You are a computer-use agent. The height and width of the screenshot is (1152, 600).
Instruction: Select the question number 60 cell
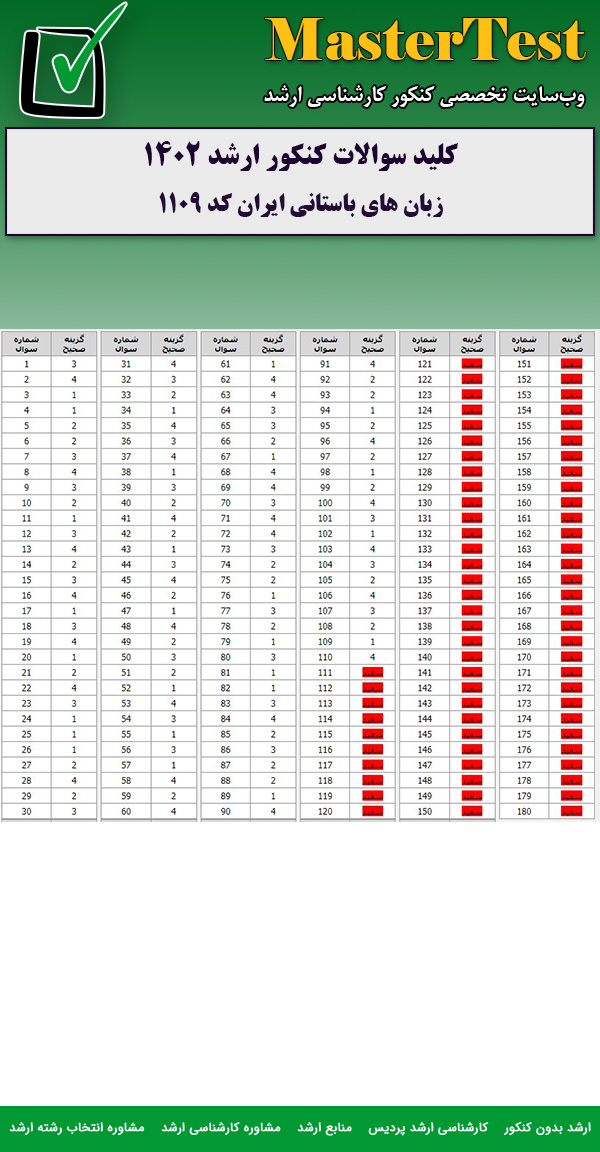126,811
